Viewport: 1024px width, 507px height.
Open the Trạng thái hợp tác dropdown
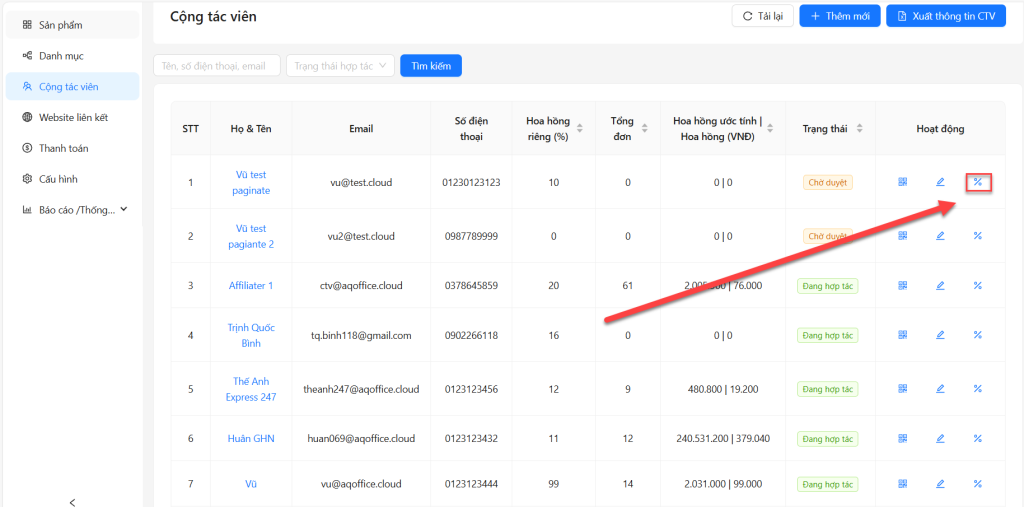[340, 66]
